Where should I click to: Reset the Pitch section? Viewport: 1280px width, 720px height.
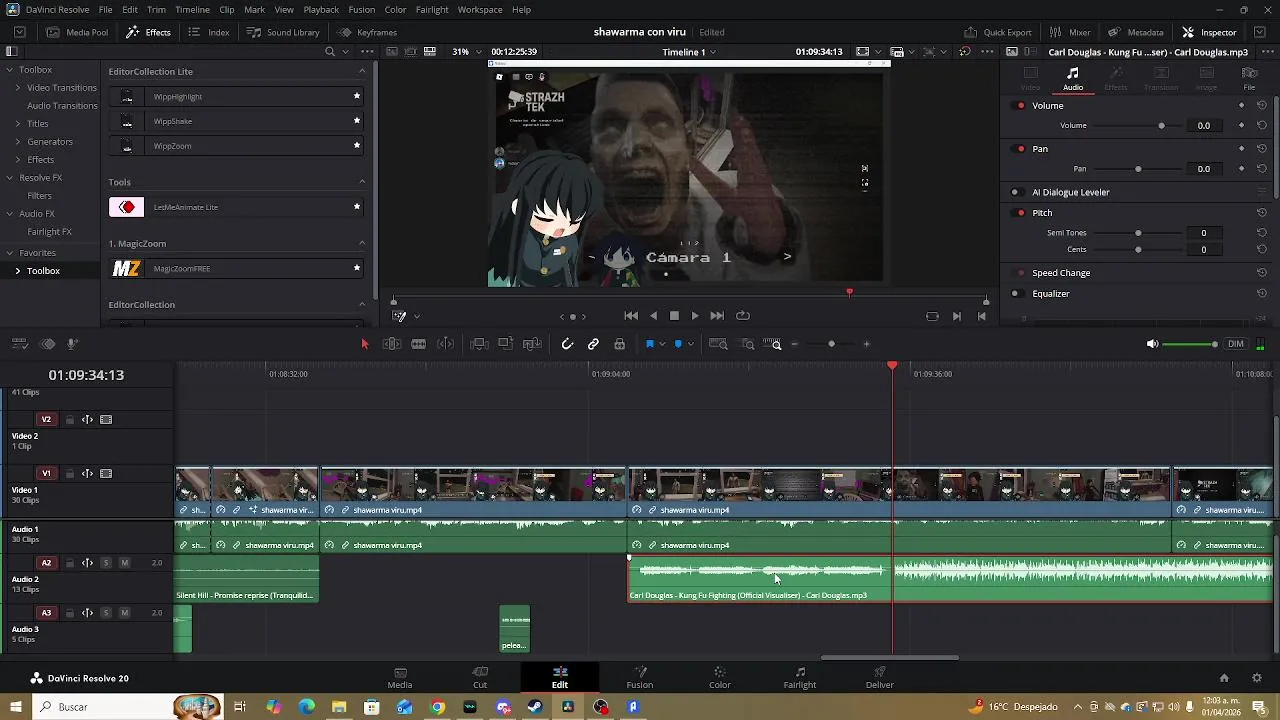1262,212
